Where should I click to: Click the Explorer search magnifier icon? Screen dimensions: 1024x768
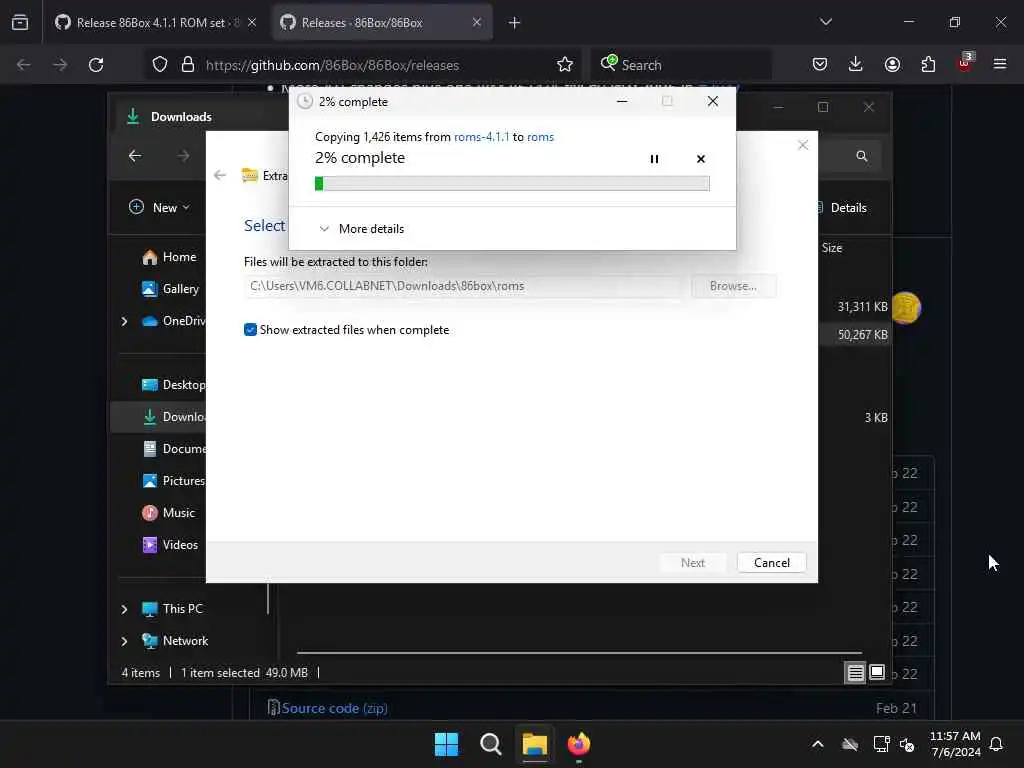tap(861, 155)
